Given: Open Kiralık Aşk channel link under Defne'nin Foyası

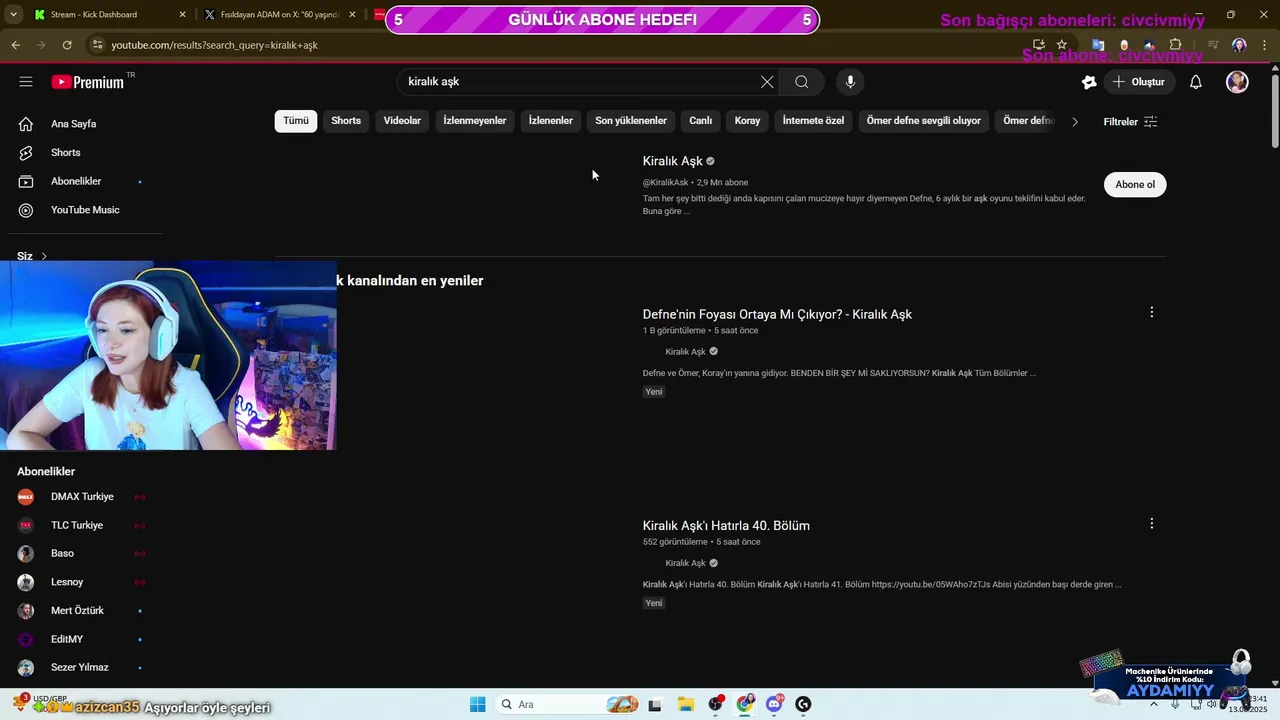Looking at the screenshot, I should [x=685, y=352].
